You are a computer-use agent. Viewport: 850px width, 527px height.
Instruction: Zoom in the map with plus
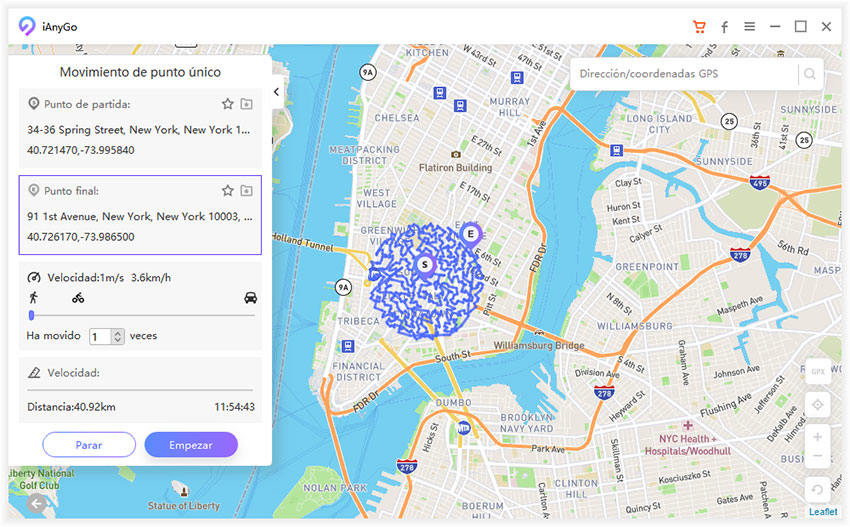817,437
